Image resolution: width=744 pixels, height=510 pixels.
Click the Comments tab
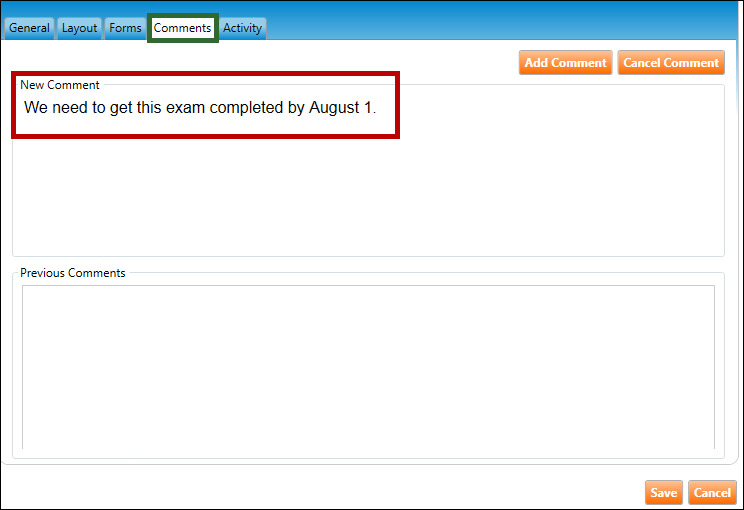182,28
